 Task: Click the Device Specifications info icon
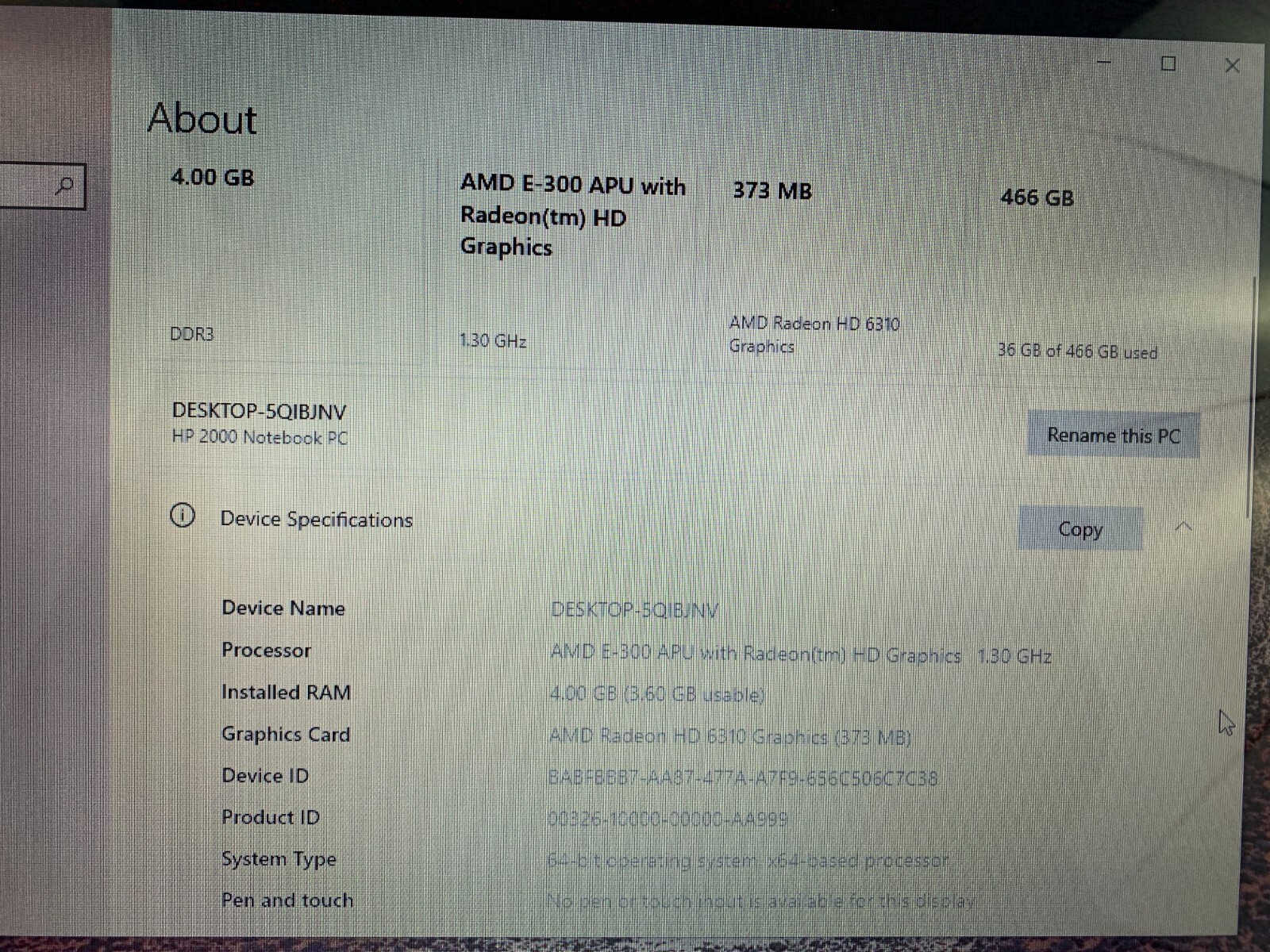pyautogui.click(x=183, y=516)
